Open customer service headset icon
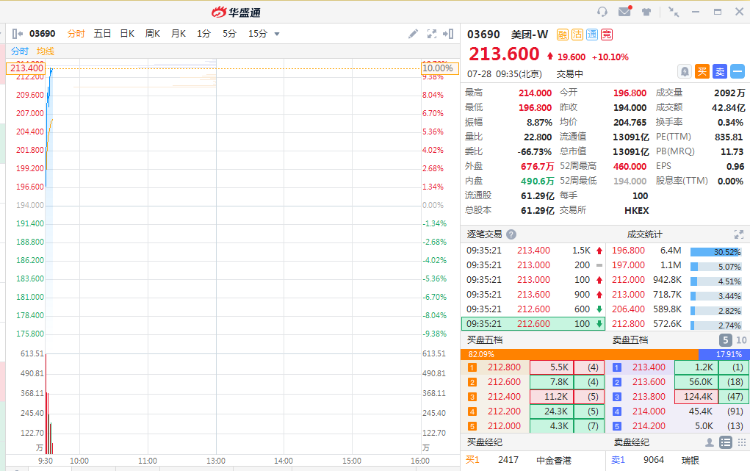Screen dimensions: 750x471 tap(602, 12)
